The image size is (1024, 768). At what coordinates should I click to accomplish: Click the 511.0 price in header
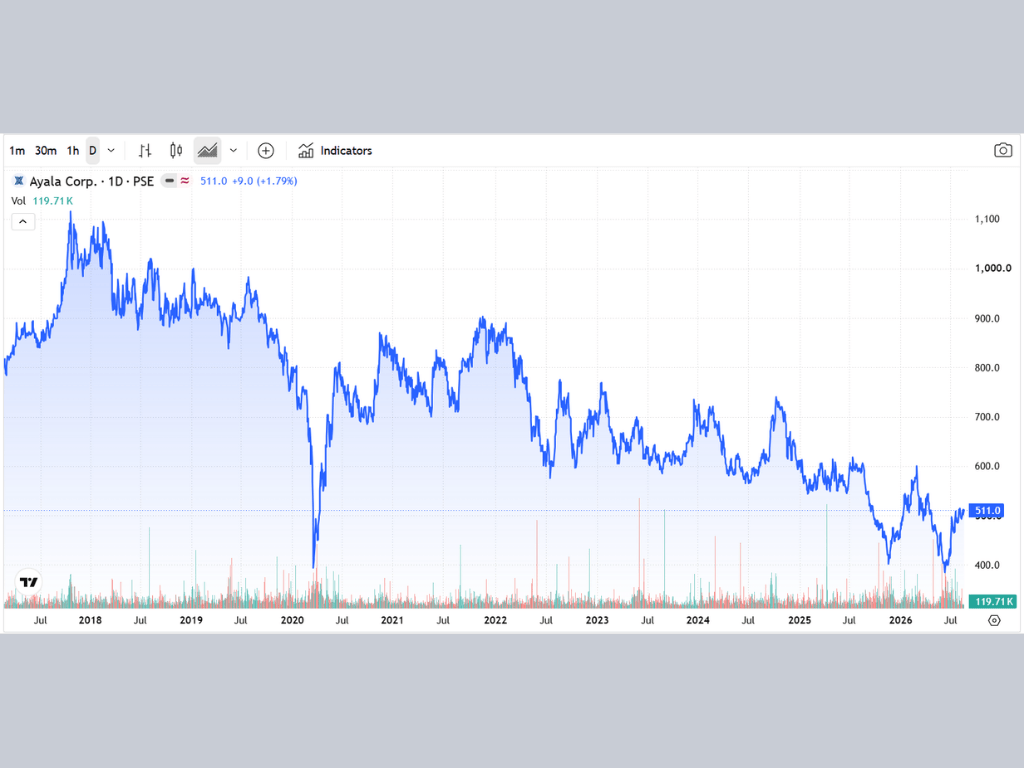[214, 181]
